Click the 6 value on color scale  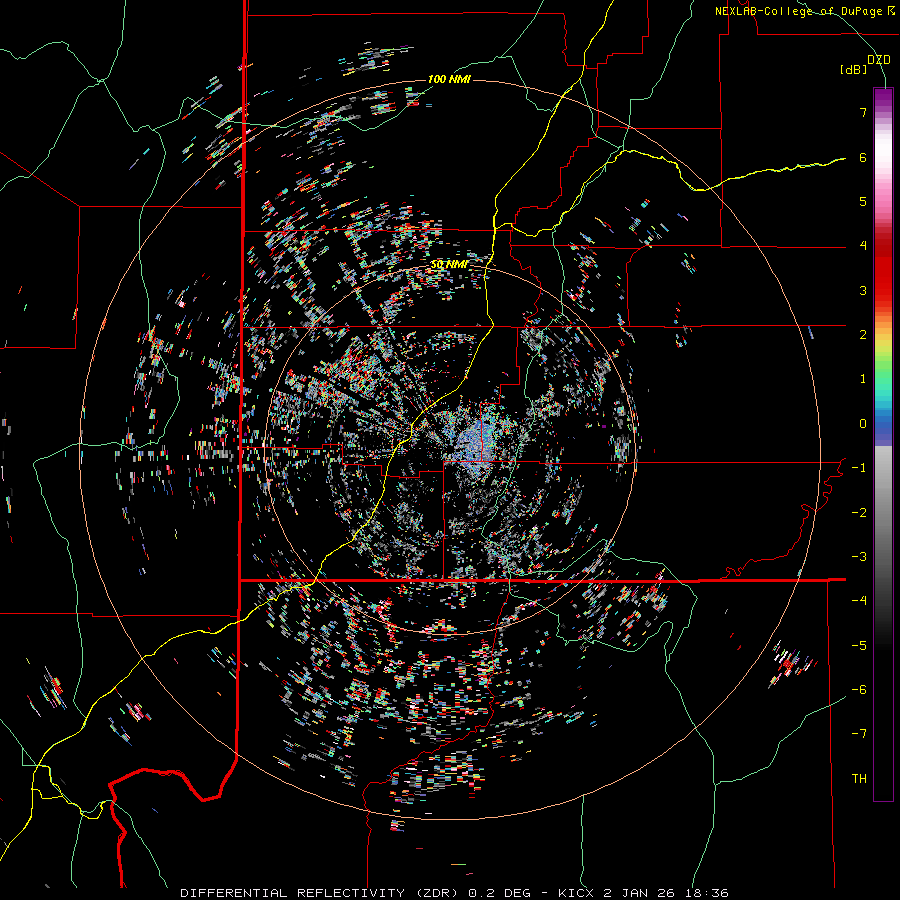pyautogui.click(x=863, y=157)
